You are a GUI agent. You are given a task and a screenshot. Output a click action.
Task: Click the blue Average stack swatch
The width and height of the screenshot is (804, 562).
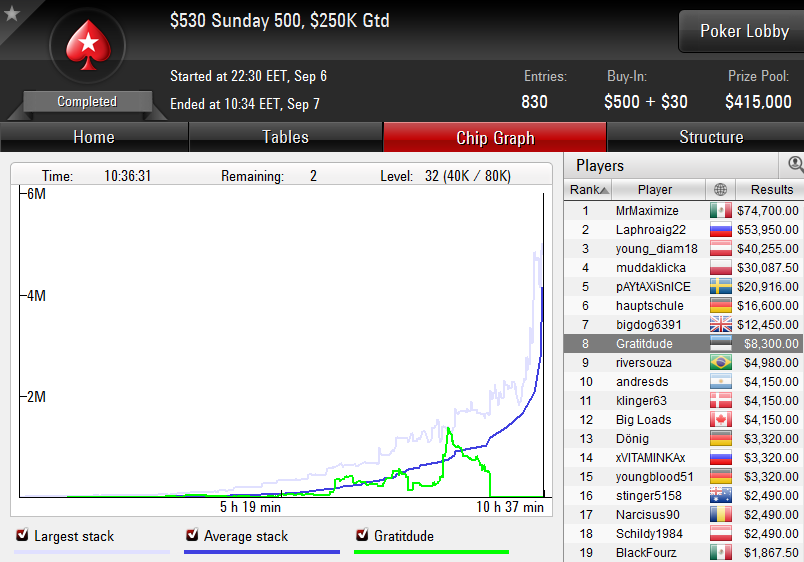[x=262, y=552]
